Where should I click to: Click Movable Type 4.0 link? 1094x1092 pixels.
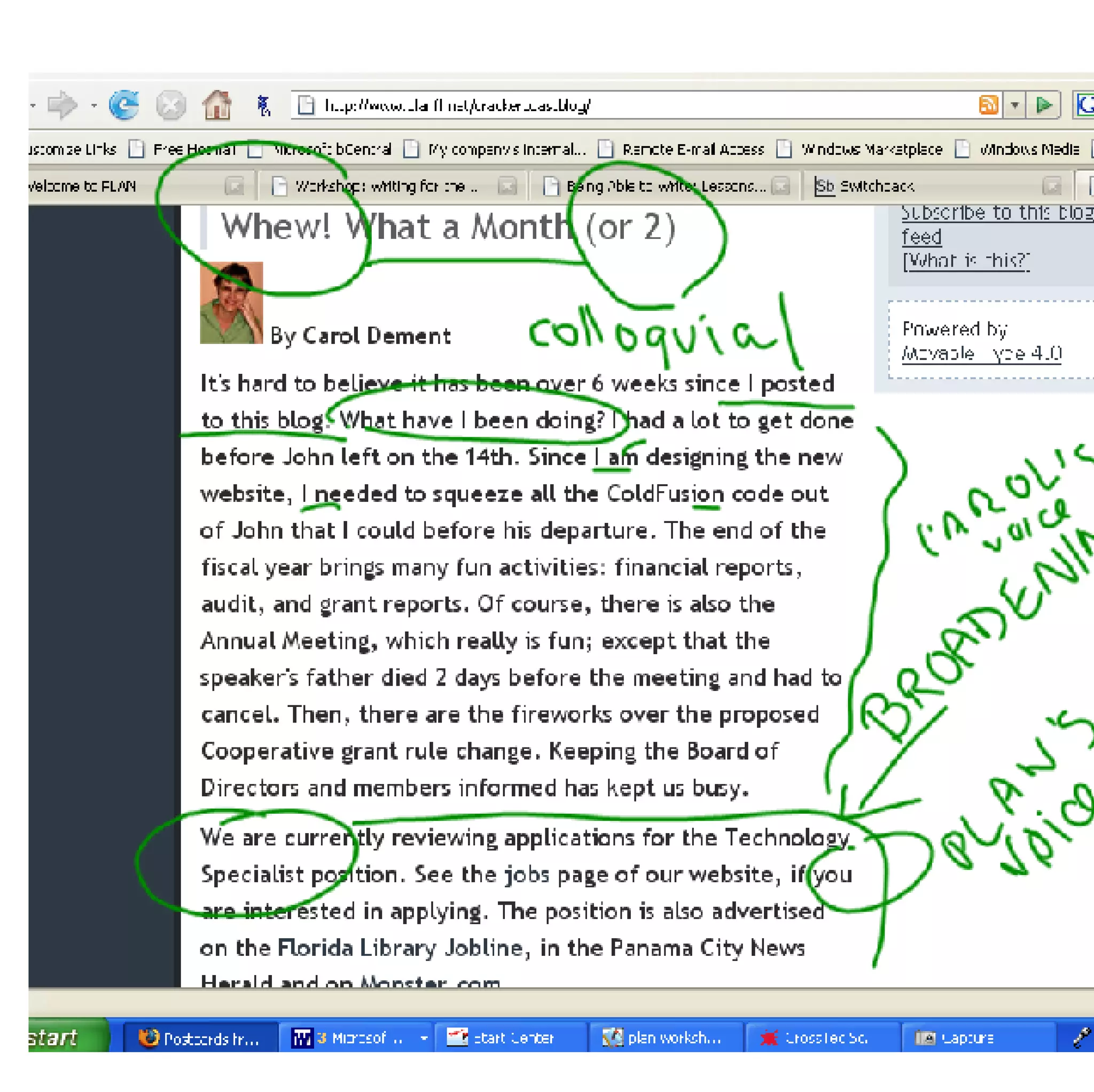(981, 354)
